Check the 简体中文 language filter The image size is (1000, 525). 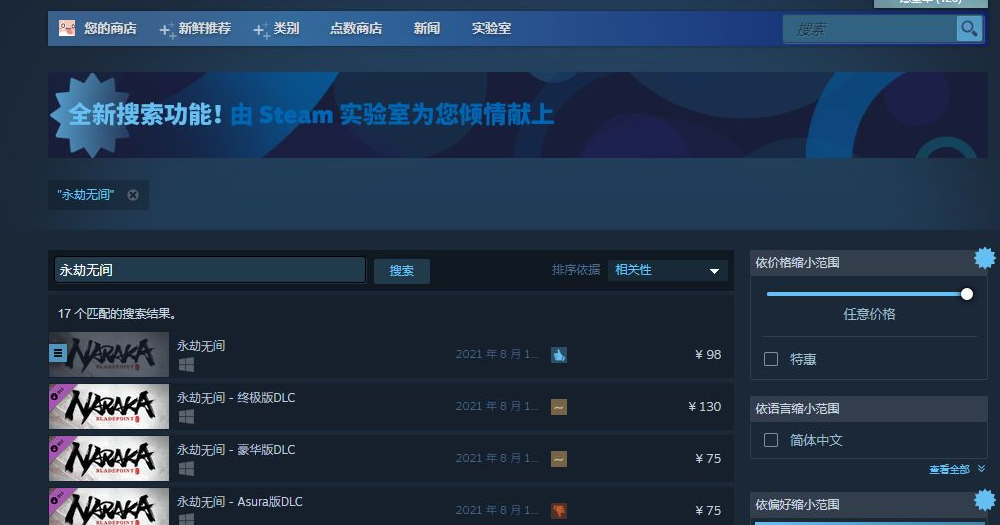pos(771,440)
